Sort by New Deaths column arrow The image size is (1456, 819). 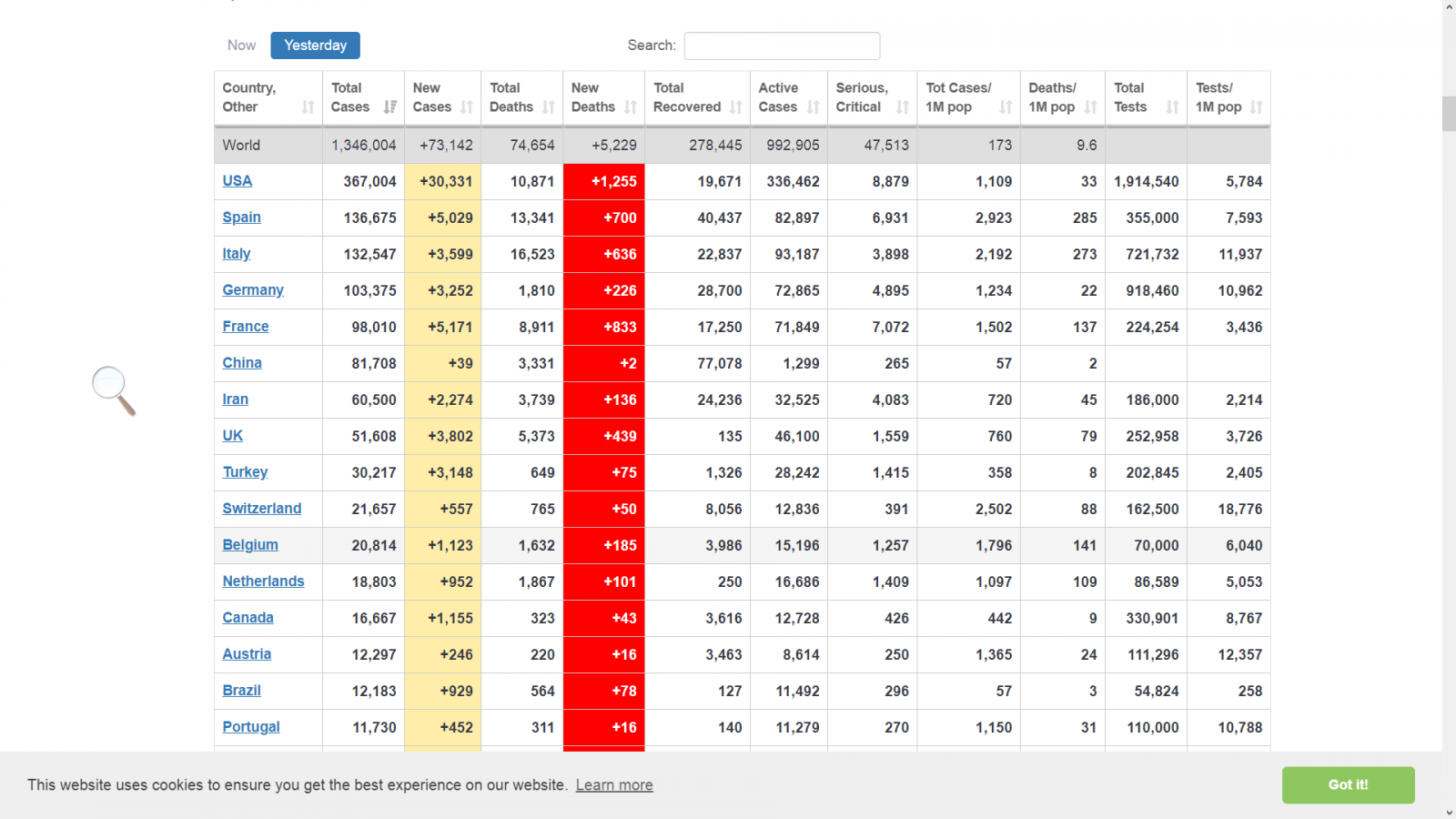point(631,107)
